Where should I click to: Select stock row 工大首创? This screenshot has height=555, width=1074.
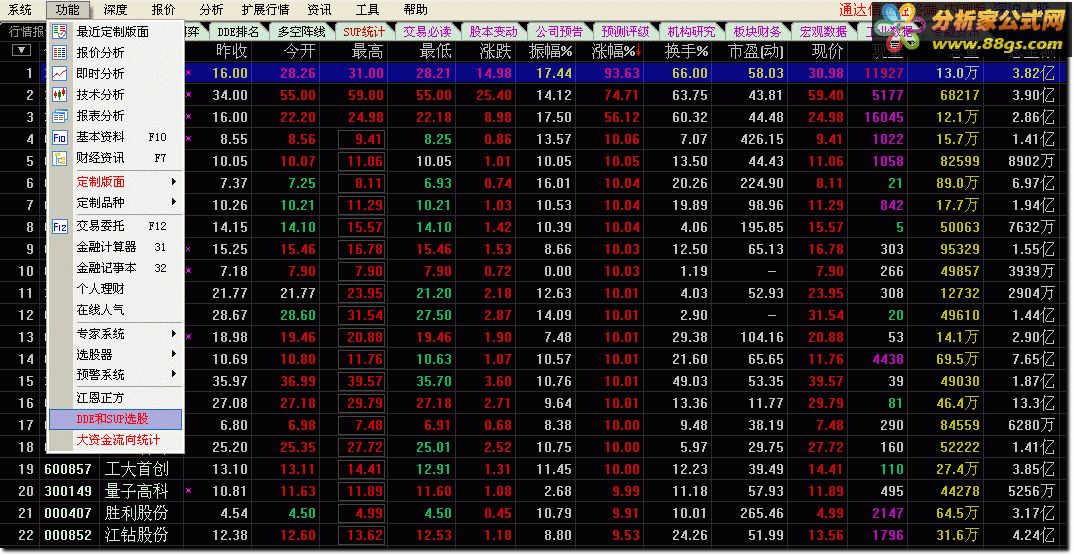tap(136, 469)
